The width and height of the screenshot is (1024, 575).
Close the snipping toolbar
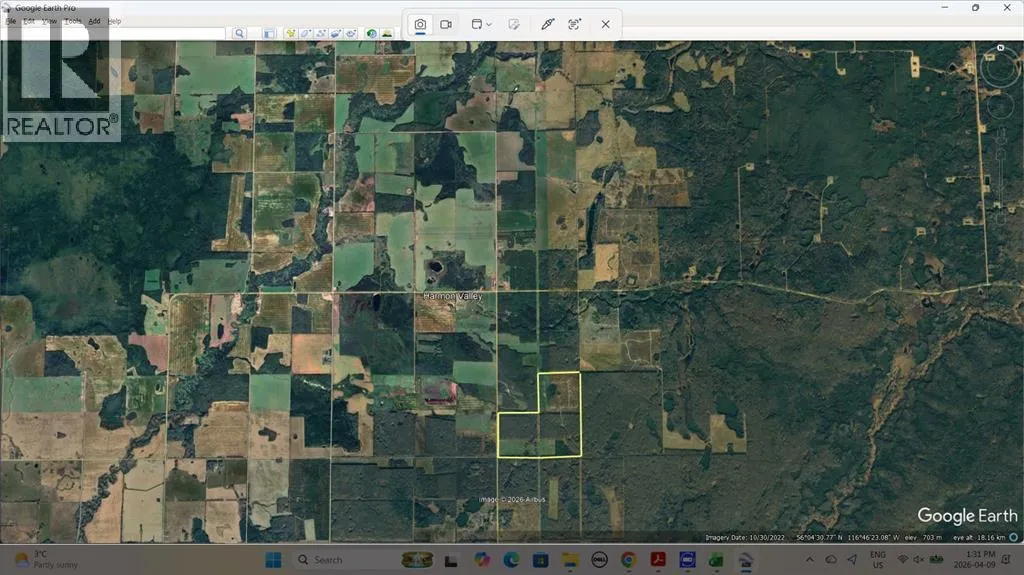tap(605, 24)
